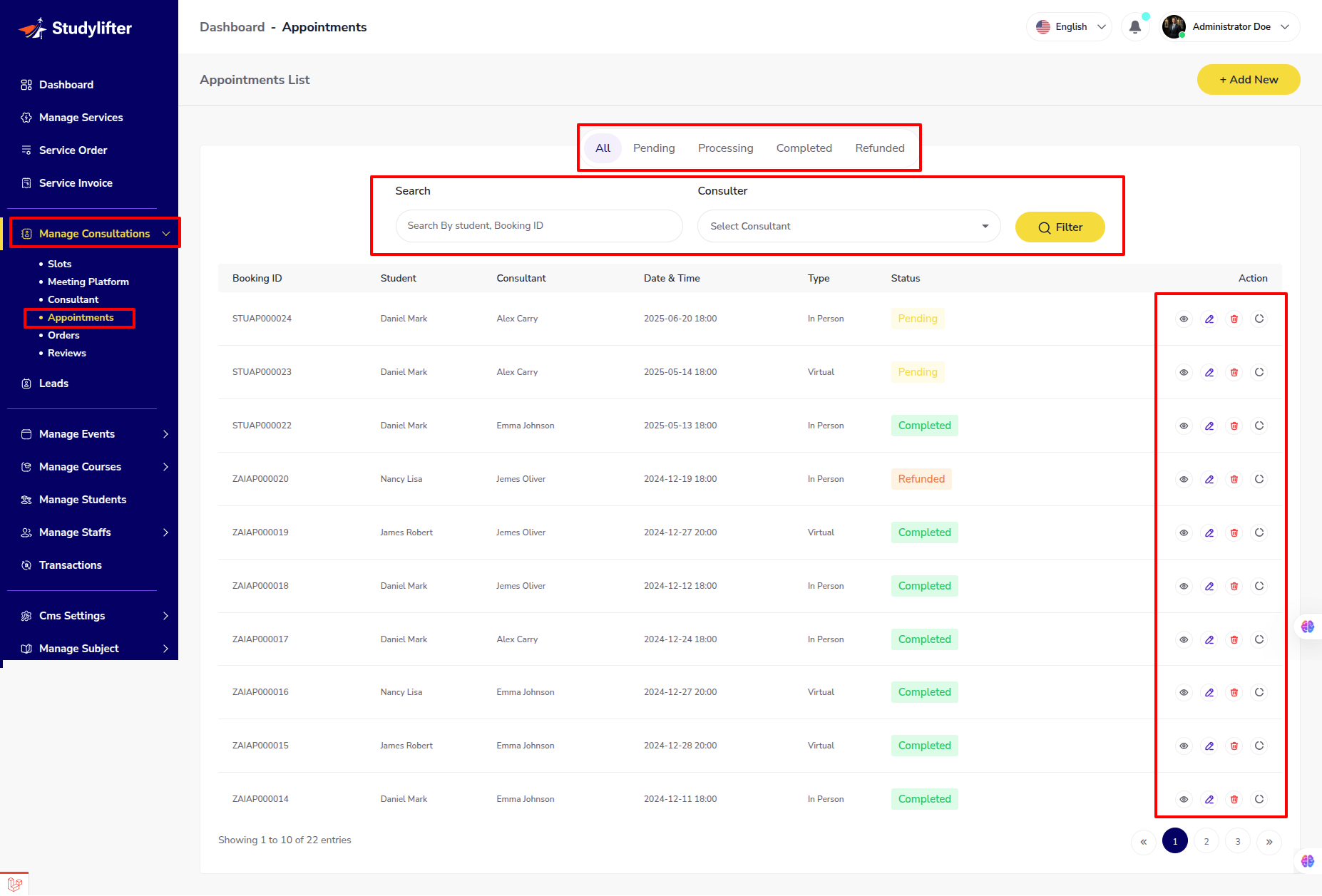The width and height of the screenshot is (1322, 896).
Task: Delete appointment STUAP000023 with the trash icon
Action: [x=1234, y=372]
